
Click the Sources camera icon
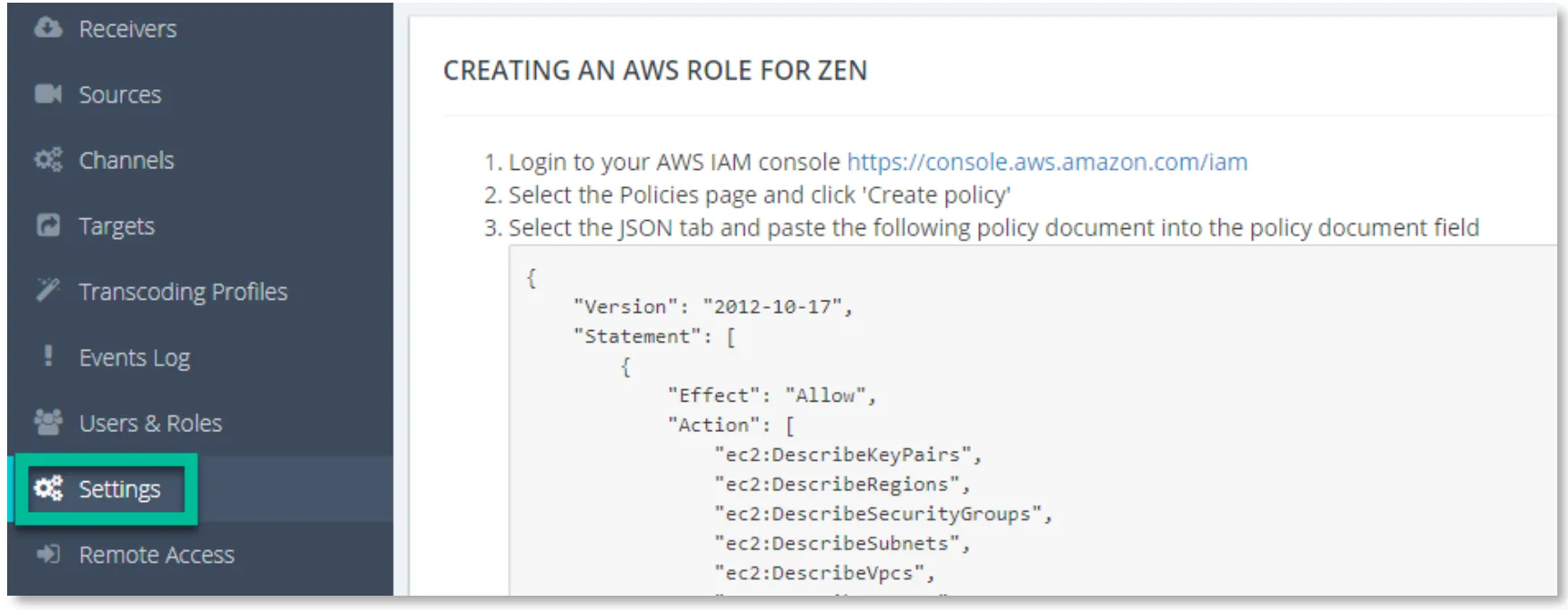(48, 94)
